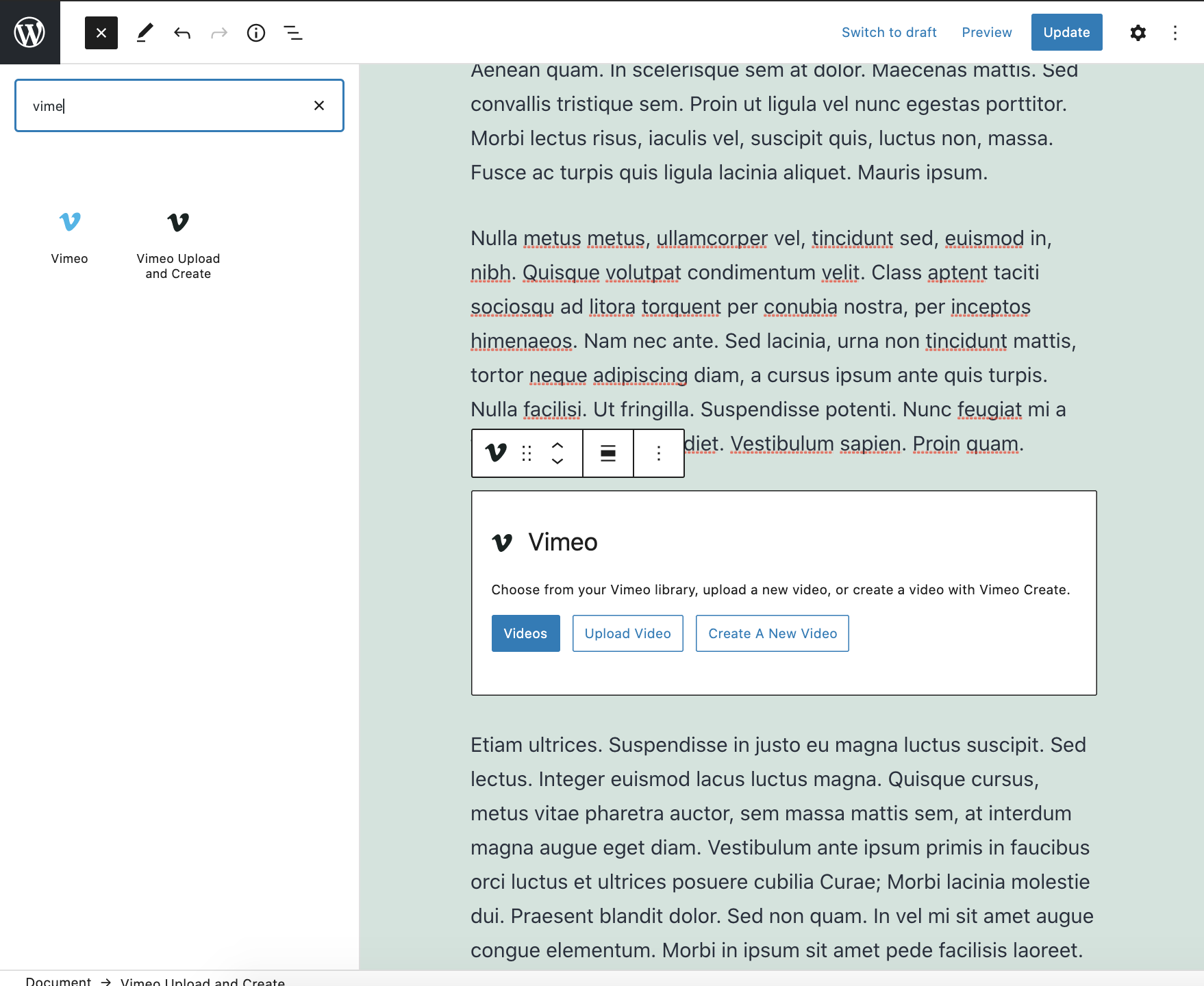
Task: Undo the last change
Action: click(x=182, y=33)
